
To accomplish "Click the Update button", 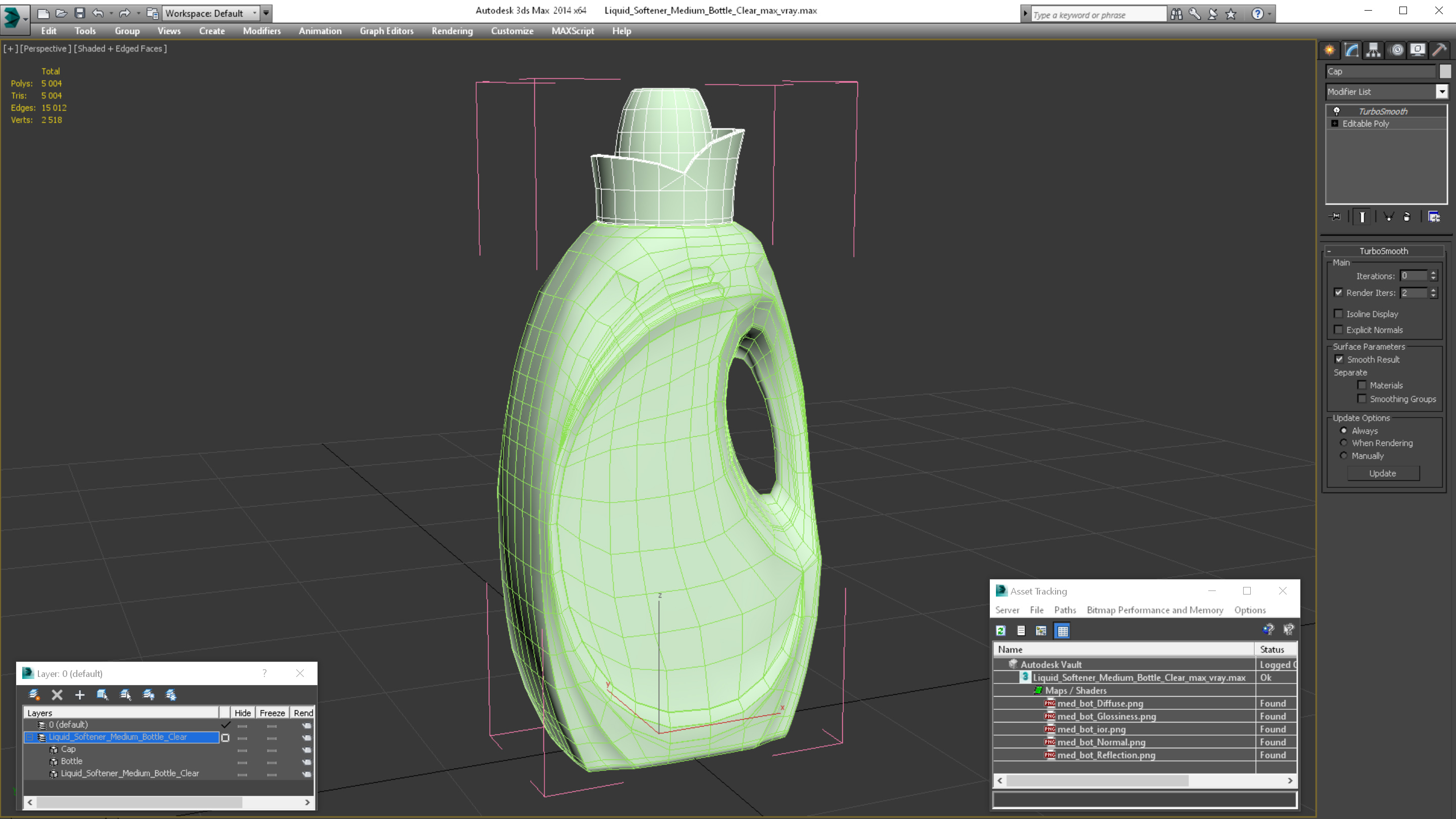I will point(1383,474).
